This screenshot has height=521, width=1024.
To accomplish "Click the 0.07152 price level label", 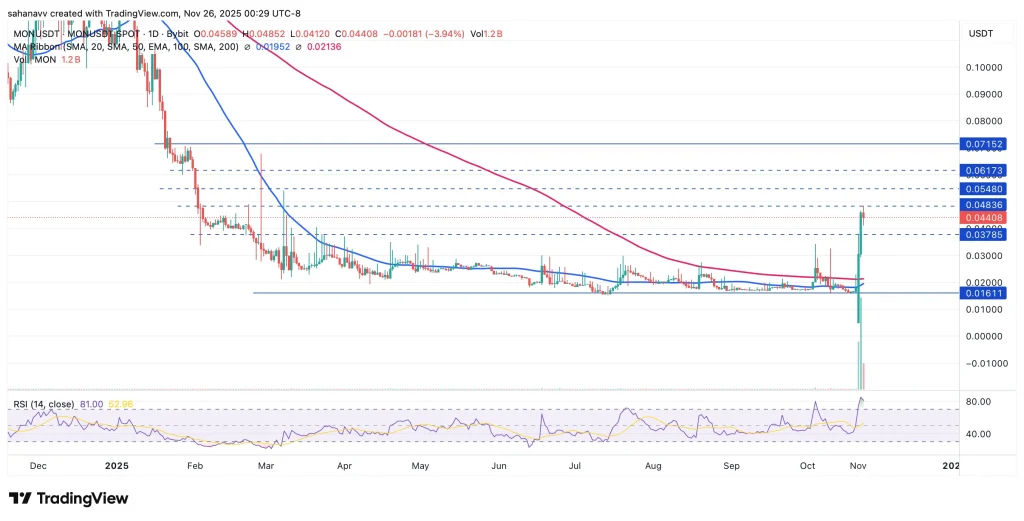I will coord(982,144).
